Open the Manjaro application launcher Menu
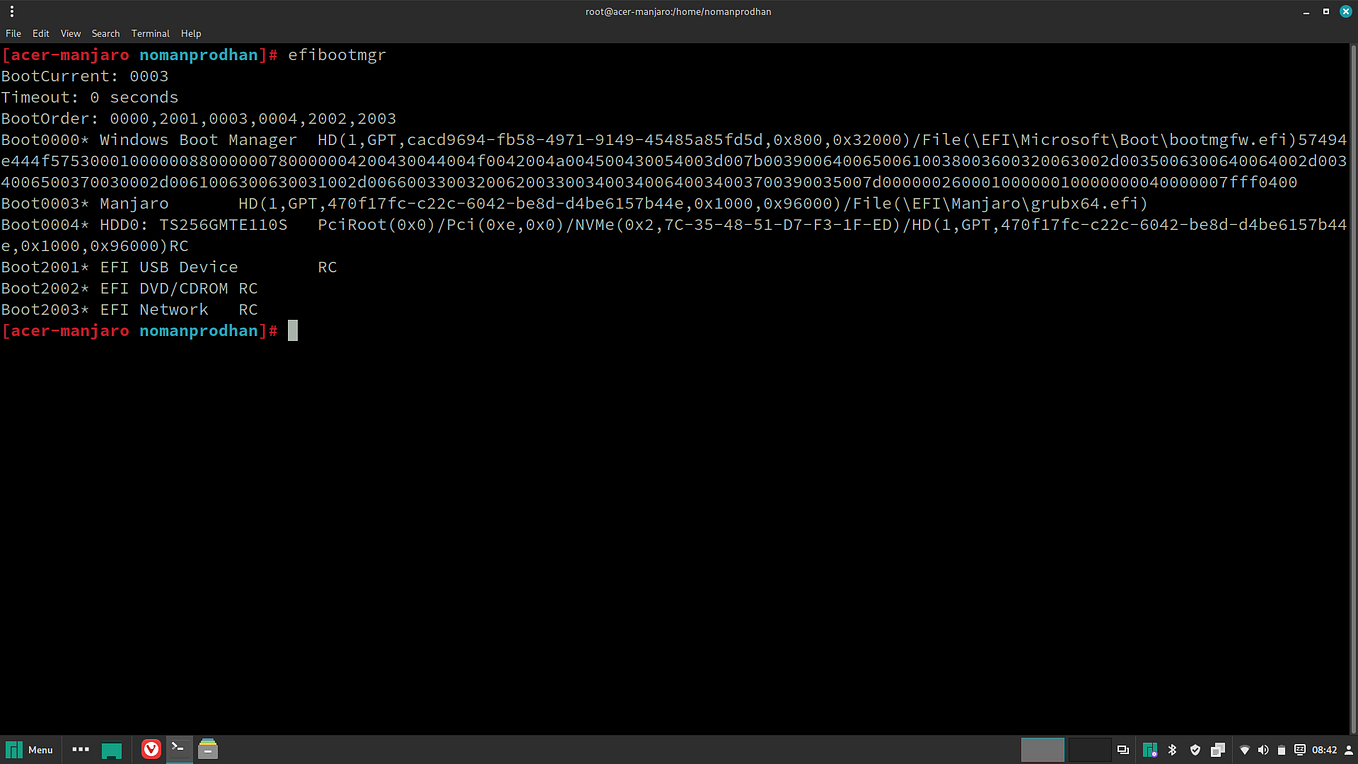Screen dimensions: 1358x764 (x=30, y=748)
